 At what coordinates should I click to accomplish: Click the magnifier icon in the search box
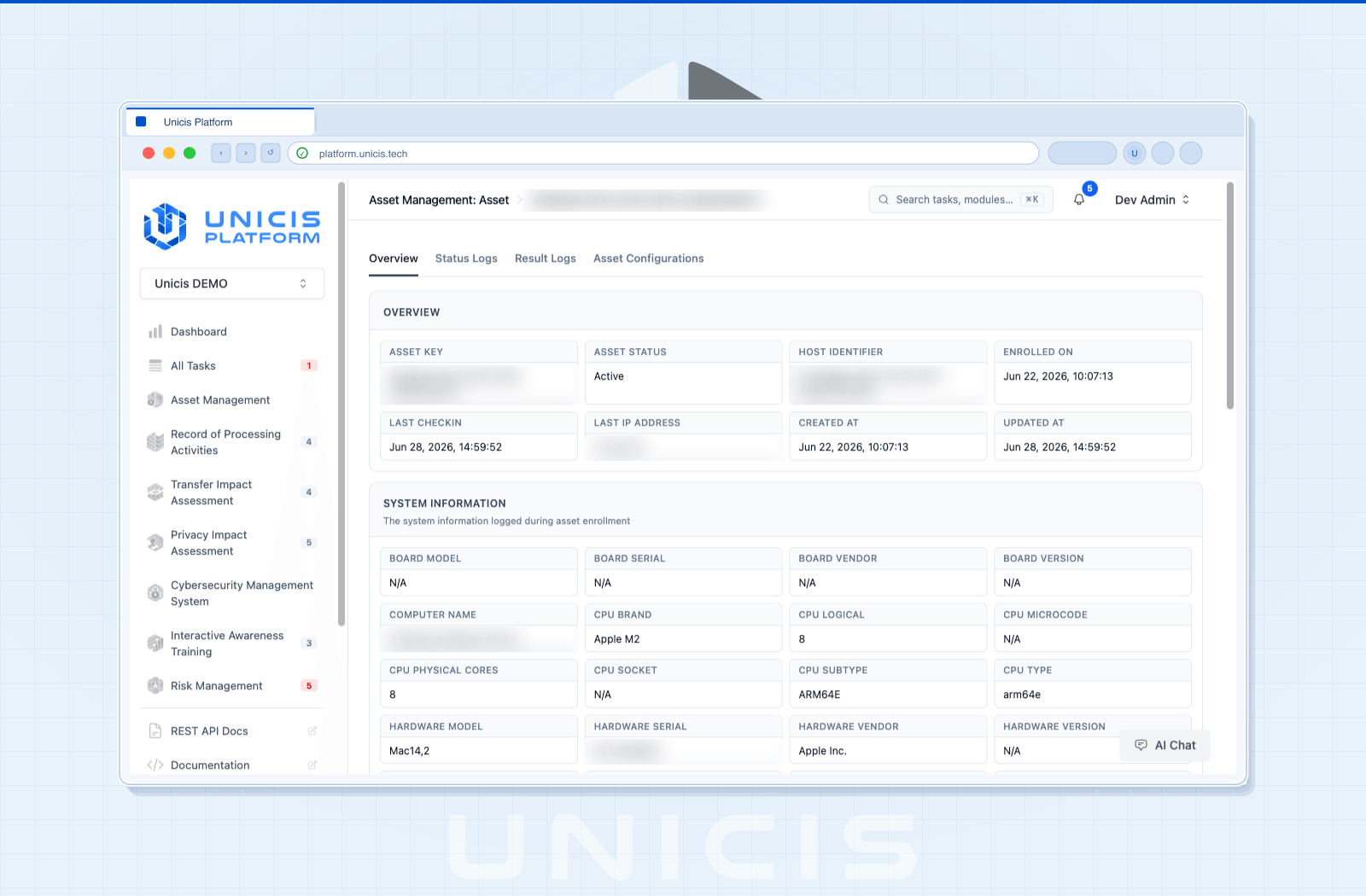tap(884, 200)
